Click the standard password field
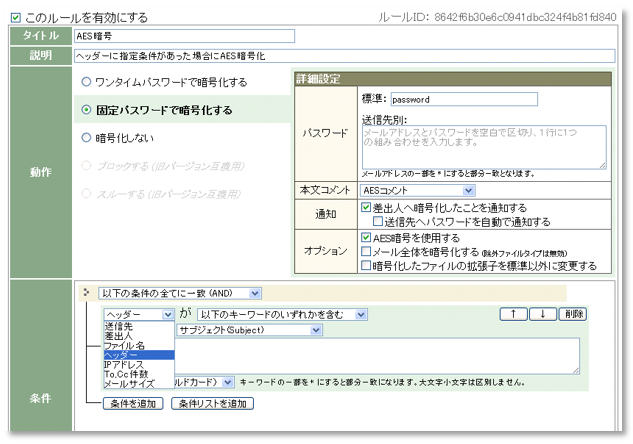633x444 pixels. 464,99
